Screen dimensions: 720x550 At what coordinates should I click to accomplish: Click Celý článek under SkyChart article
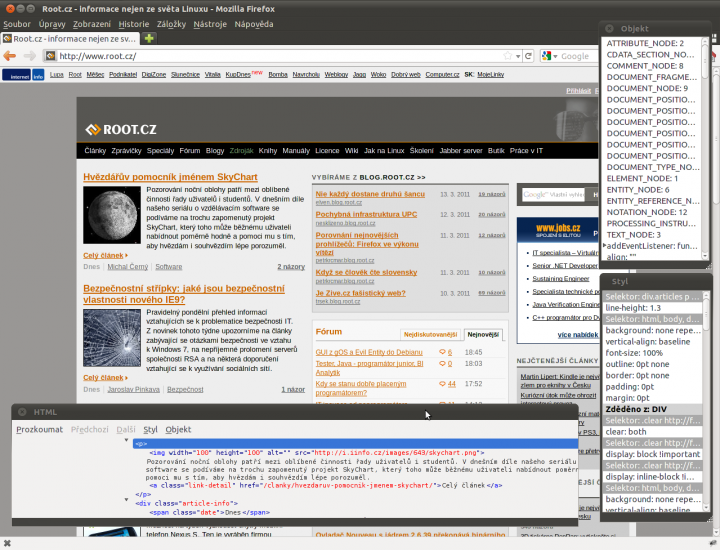tap(105, 255)
